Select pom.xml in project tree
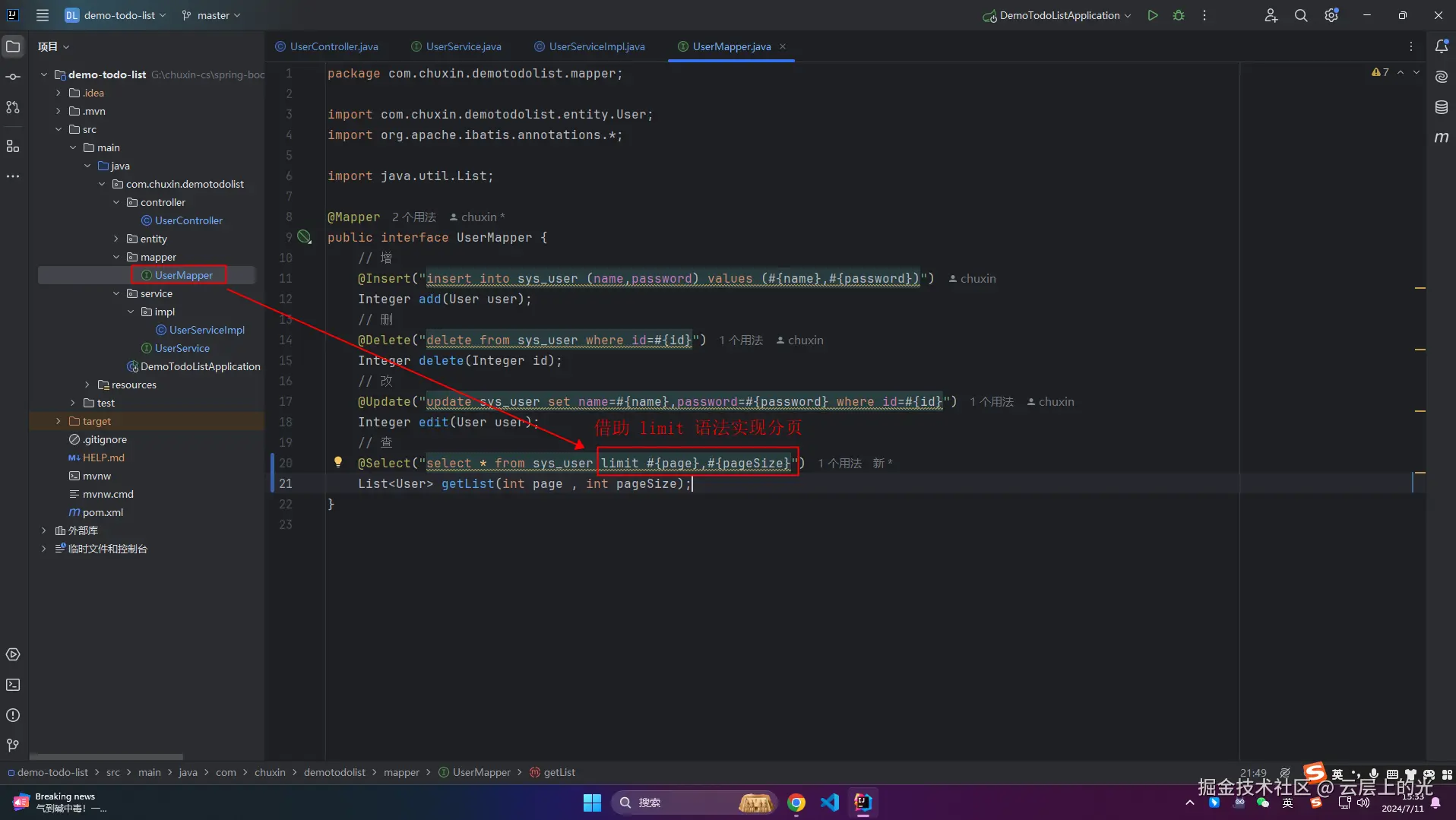The height and width of the screenshot is (820, 1456). click(96, 512)
